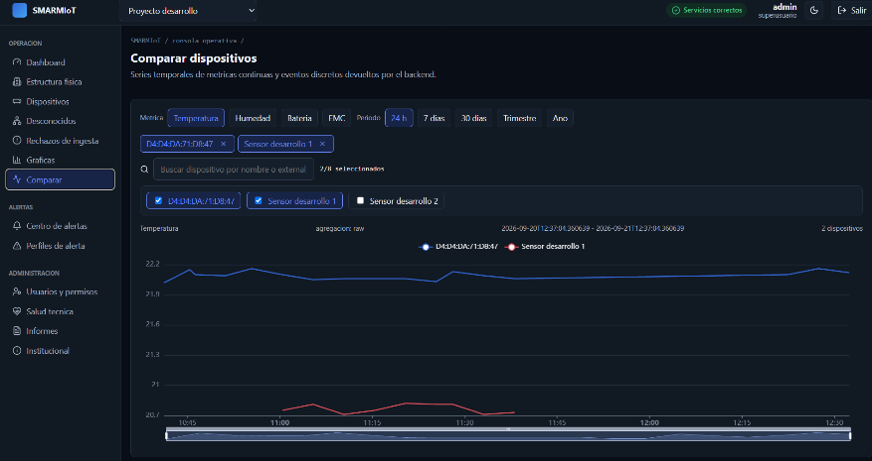Click the Salir logout button
This screenshot has height=461, width=872.
point(851,10)
